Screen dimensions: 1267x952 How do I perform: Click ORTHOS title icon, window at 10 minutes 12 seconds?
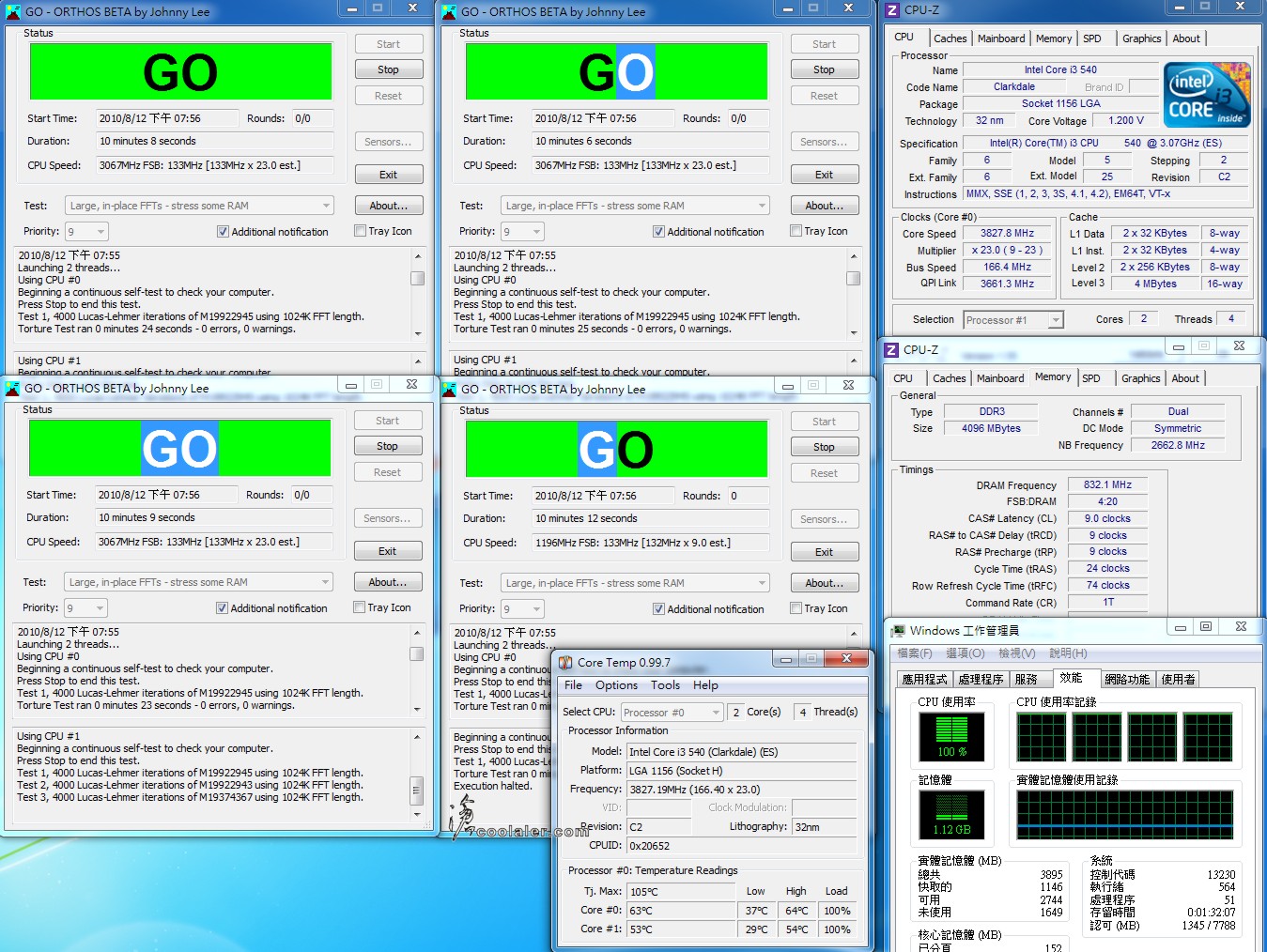pos(449,389)
